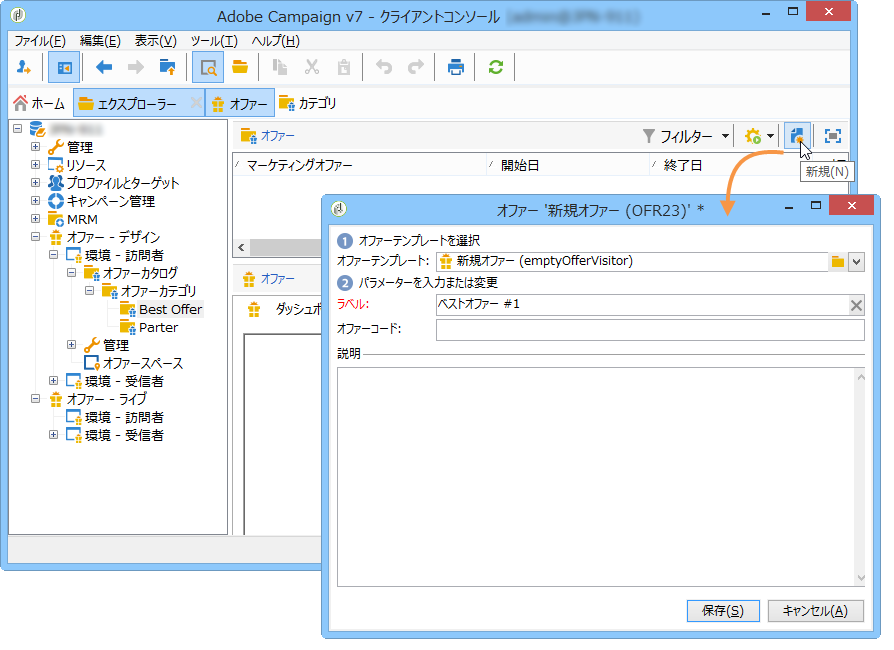Expand the キャンペーン管理 node
The width and height of the screenshot is (894, 650).
(x=35, y=201)
